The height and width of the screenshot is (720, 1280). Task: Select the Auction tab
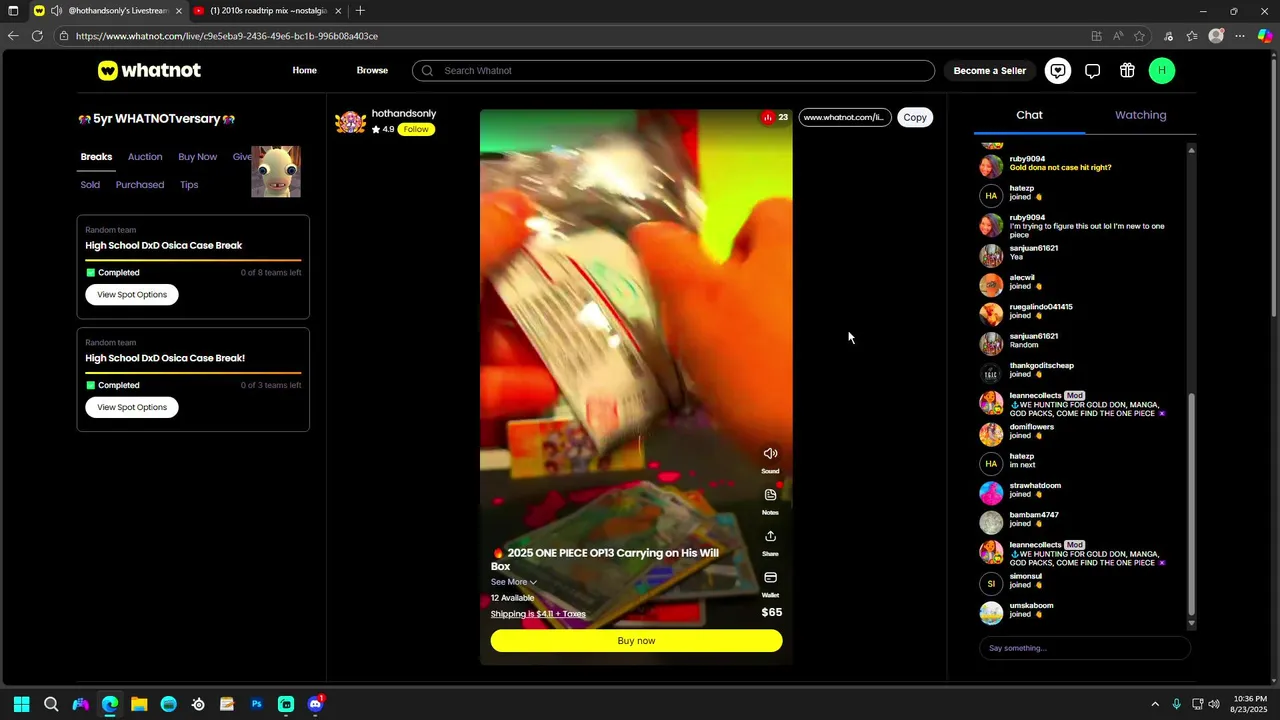pyautogui.click(x=145, y=157)
